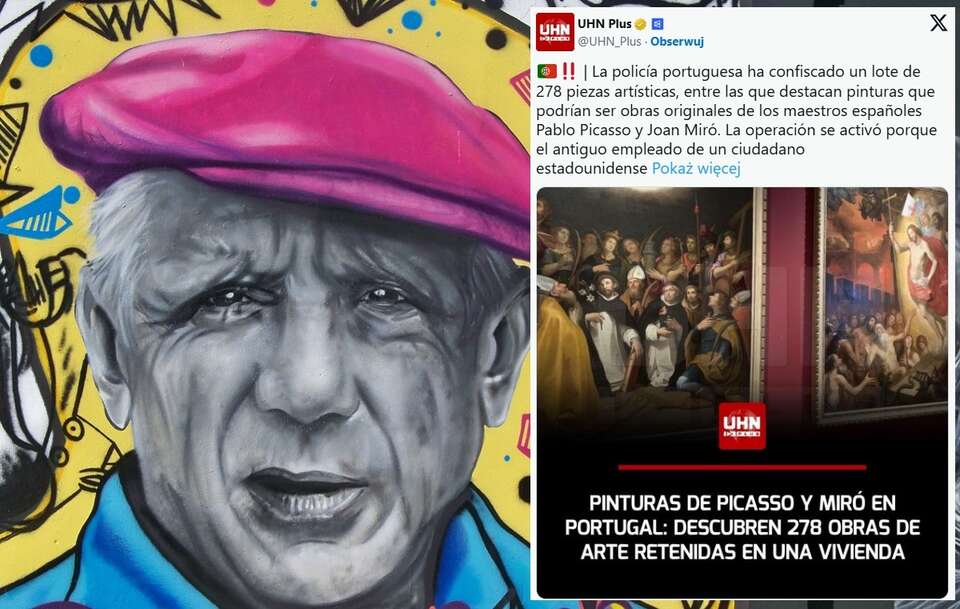Expand tweet text with Pokaż więcej

click(x=696, y=168)
